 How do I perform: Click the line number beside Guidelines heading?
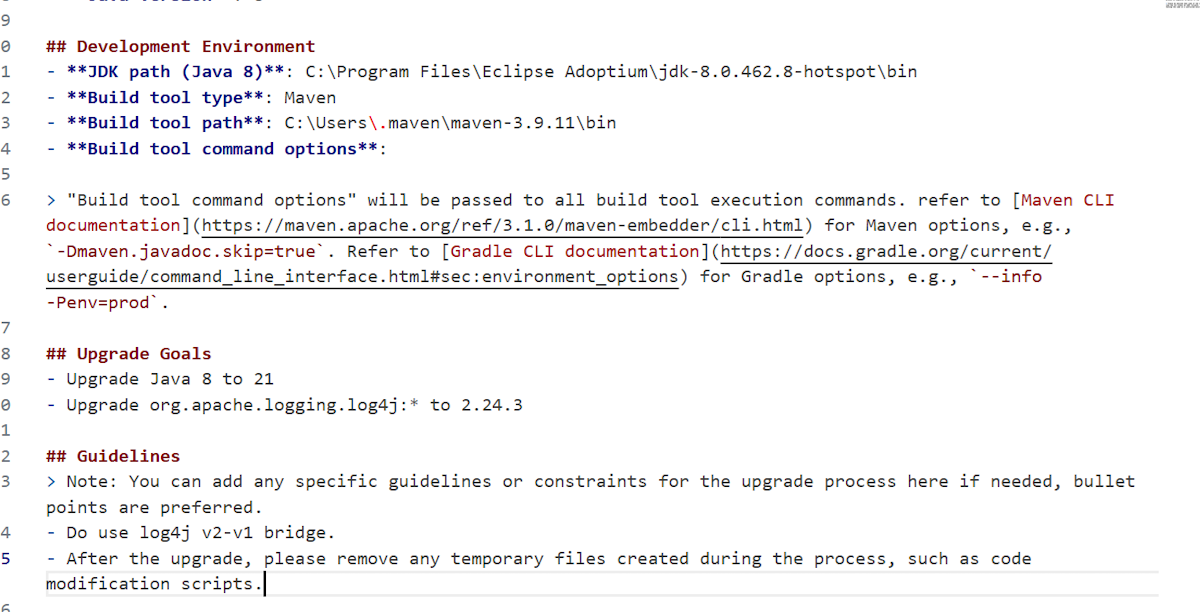point(6,456)
